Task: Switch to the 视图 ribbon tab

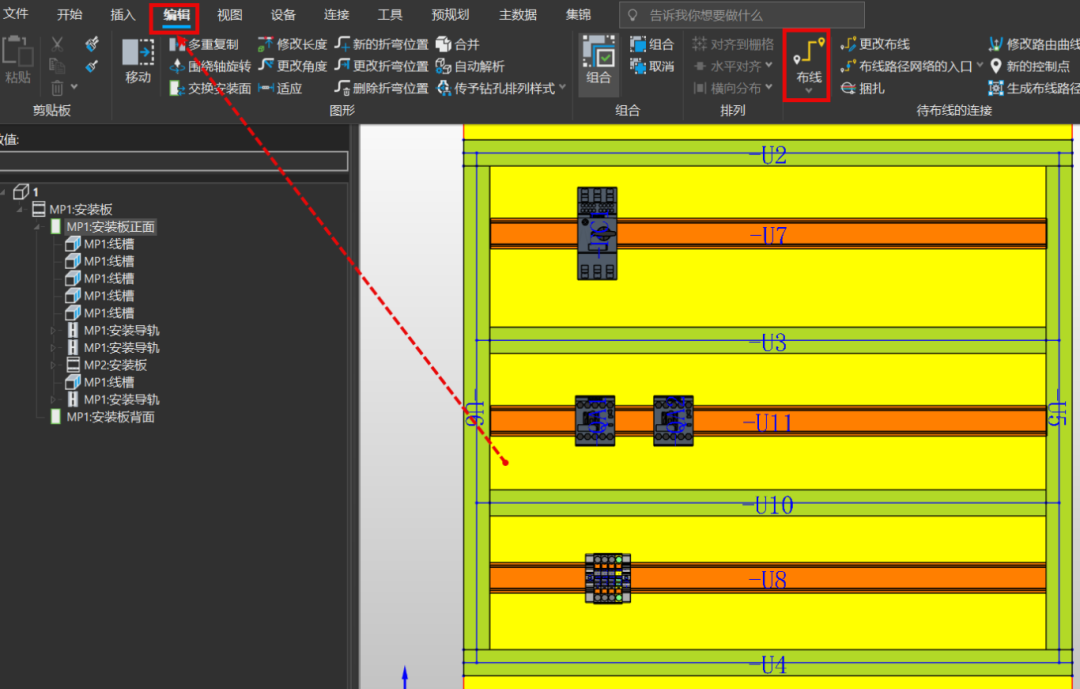Action: 229,14
